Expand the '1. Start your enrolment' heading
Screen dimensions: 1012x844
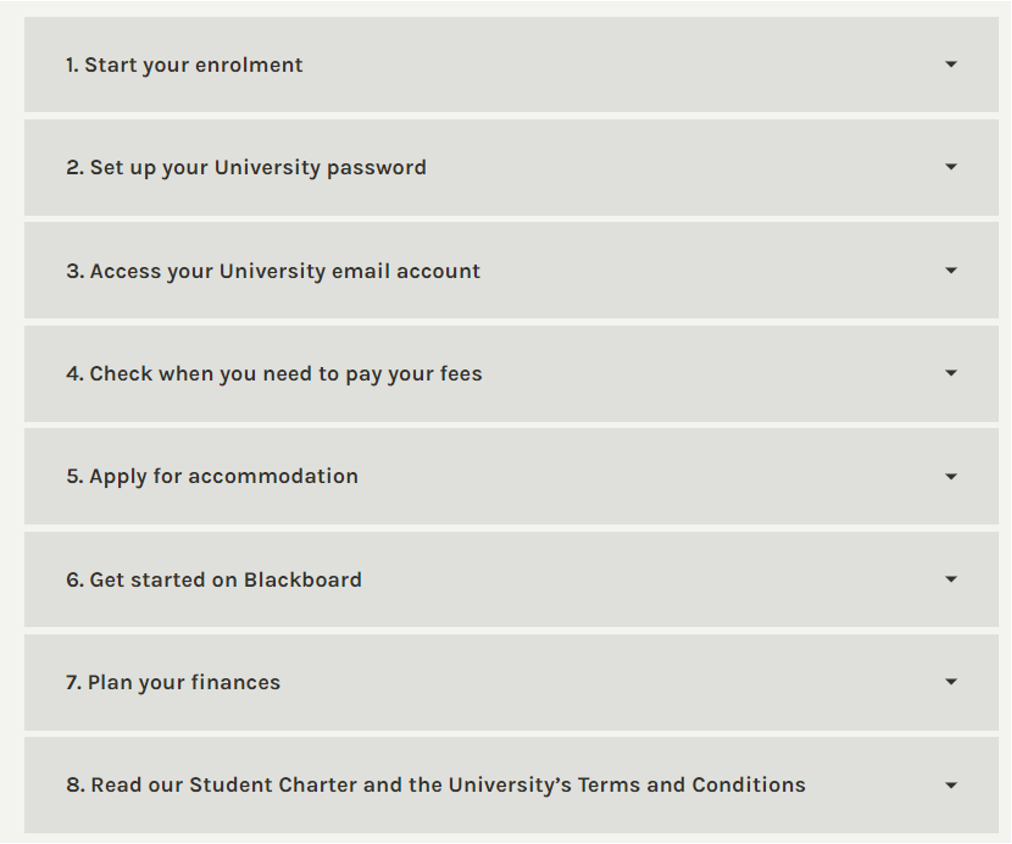click(x=184, y=65)
